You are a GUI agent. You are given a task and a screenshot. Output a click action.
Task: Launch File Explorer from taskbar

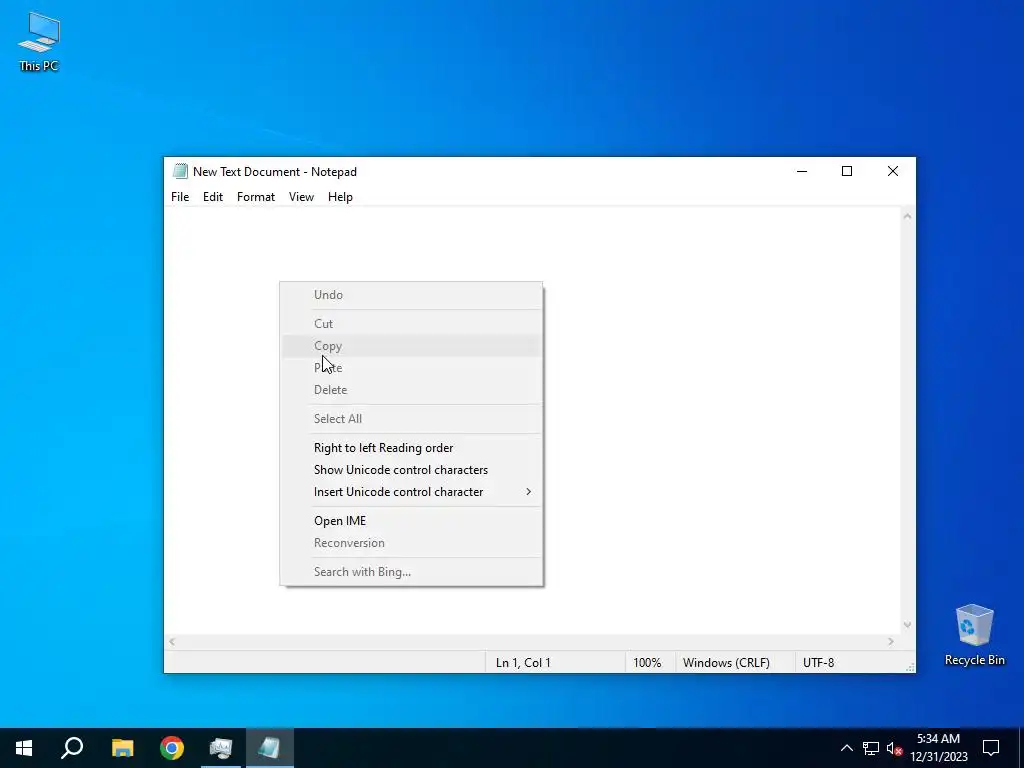point(122,748)
